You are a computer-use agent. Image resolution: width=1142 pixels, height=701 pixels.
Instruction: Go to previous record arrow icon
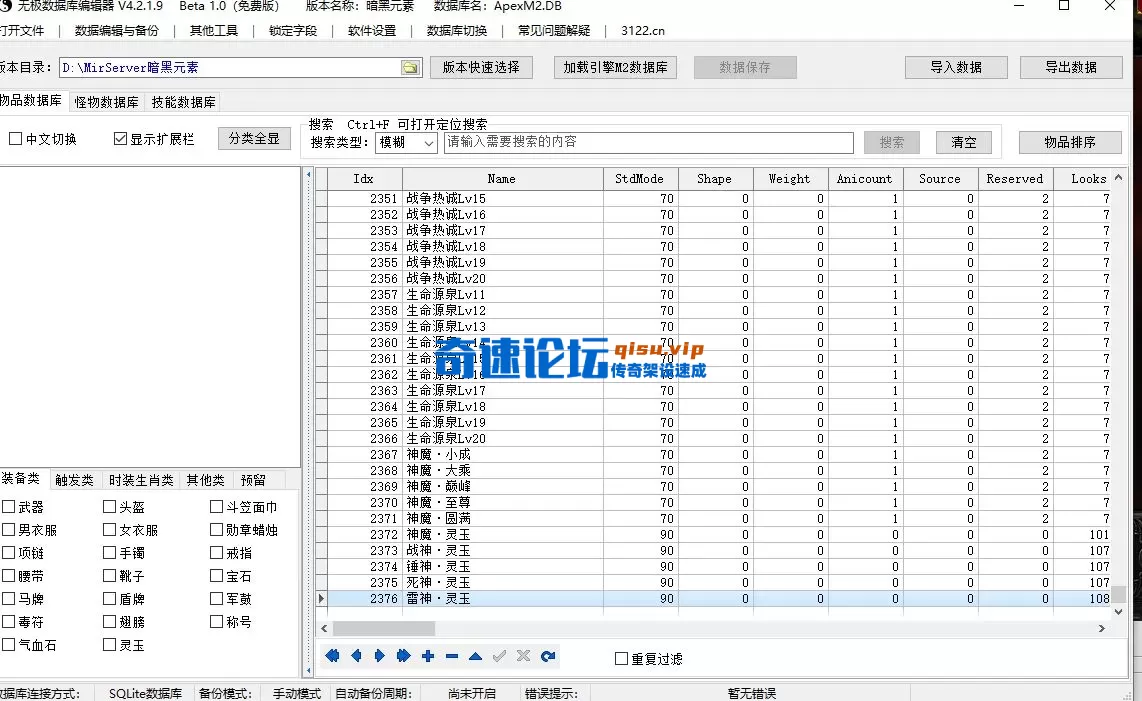(356, 656)
